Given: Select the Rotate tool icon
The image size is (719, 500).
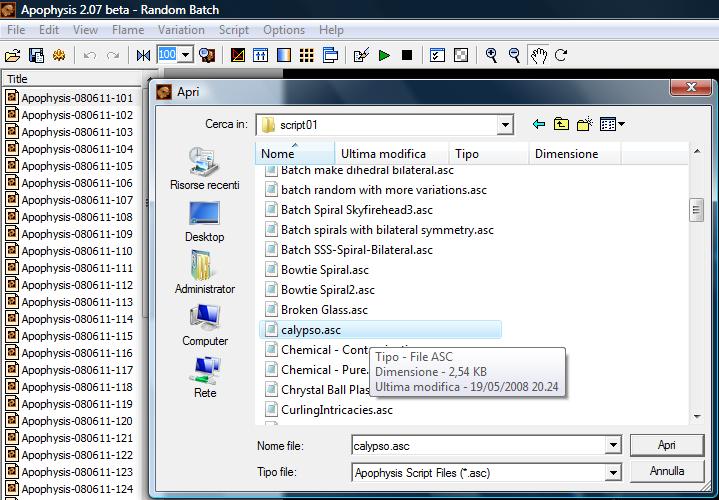Looking at the screenshot, I should point(561,56).
